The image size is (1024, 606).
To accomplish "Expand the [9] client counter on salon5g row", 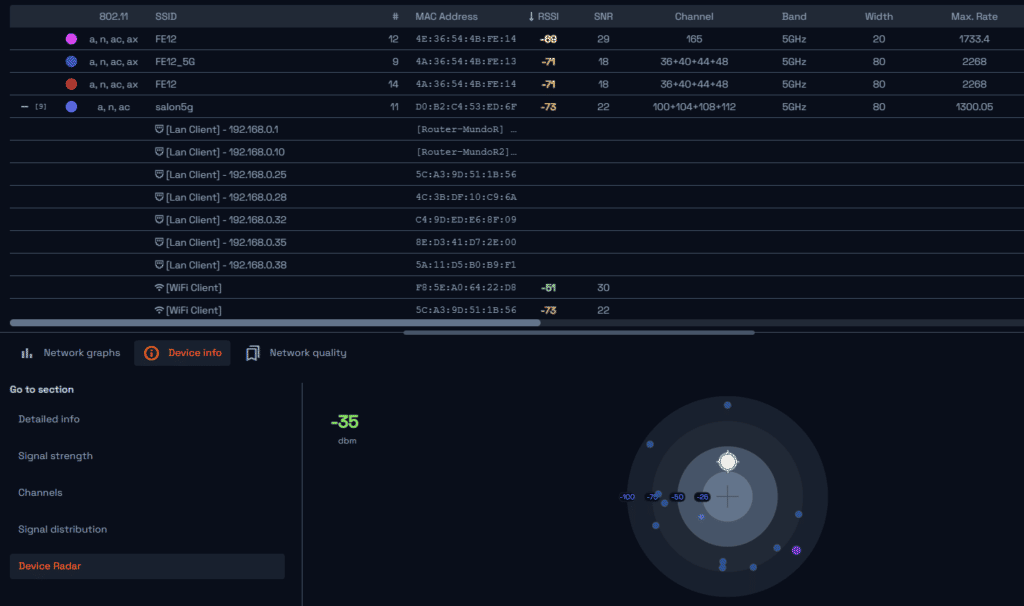I will (x=38, y=106).
